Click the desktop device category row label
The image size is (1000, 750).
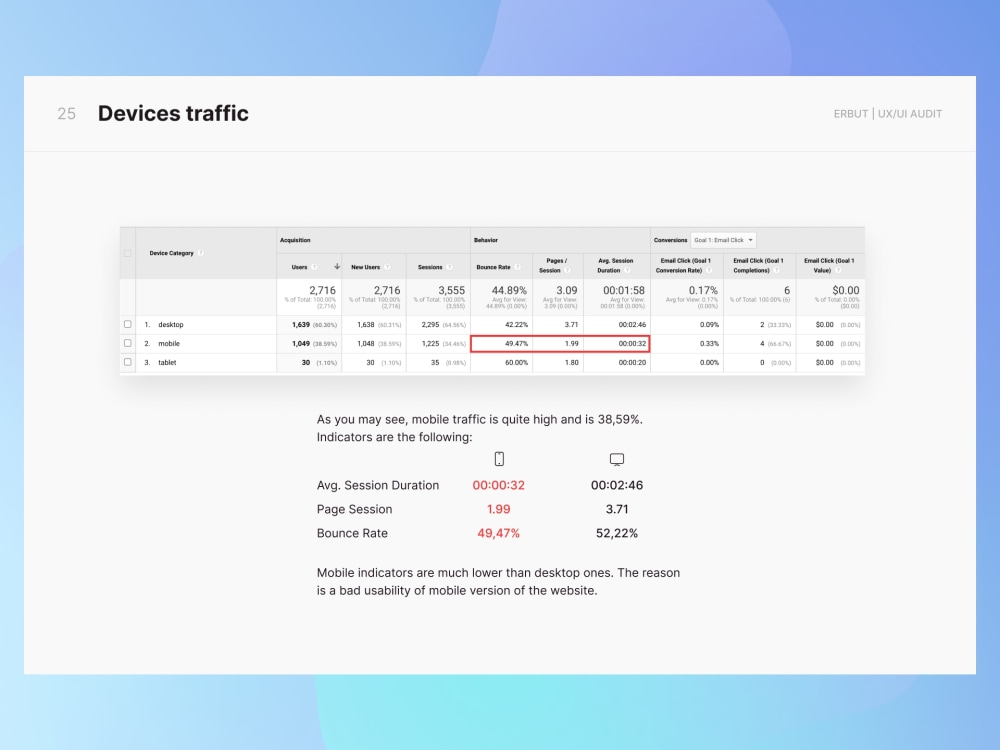pos(171,325)
